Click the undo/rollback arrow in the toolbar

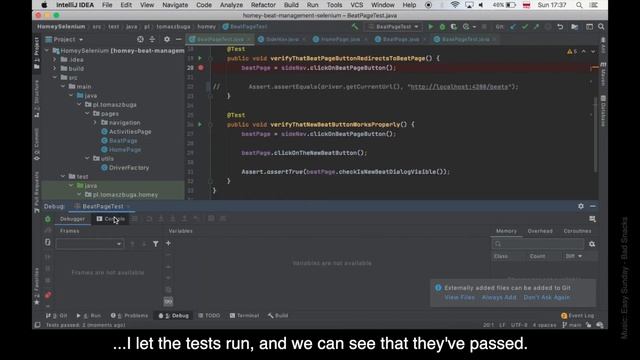pyautogui.click(x=560, y=27)
